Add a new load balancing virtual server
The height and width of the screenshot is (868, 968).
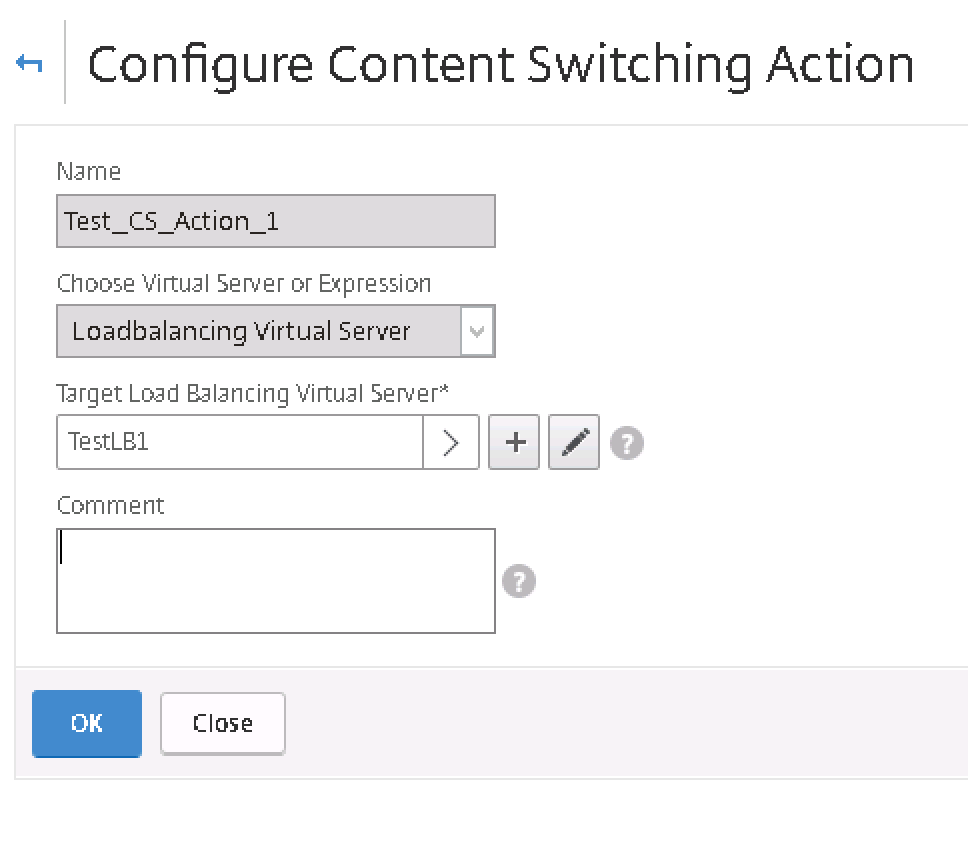click(x=514, y=442)
